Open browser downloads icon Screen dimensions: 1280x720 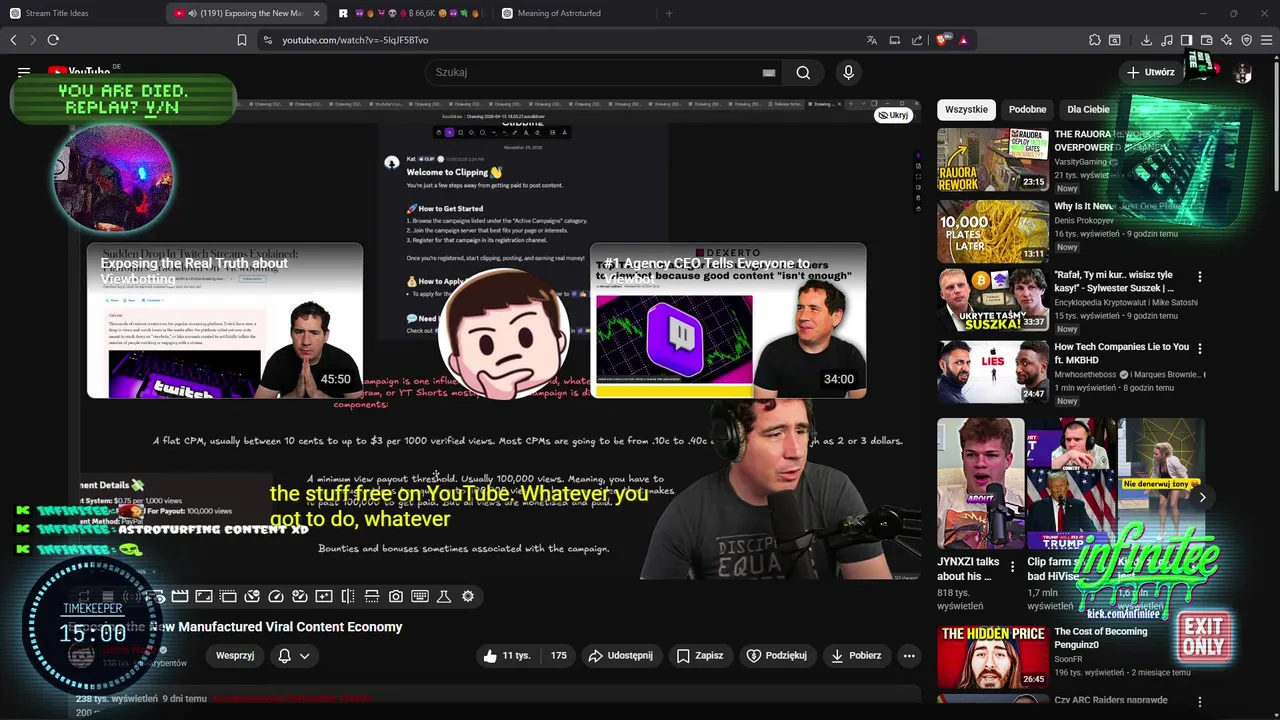click(1146, 40)
